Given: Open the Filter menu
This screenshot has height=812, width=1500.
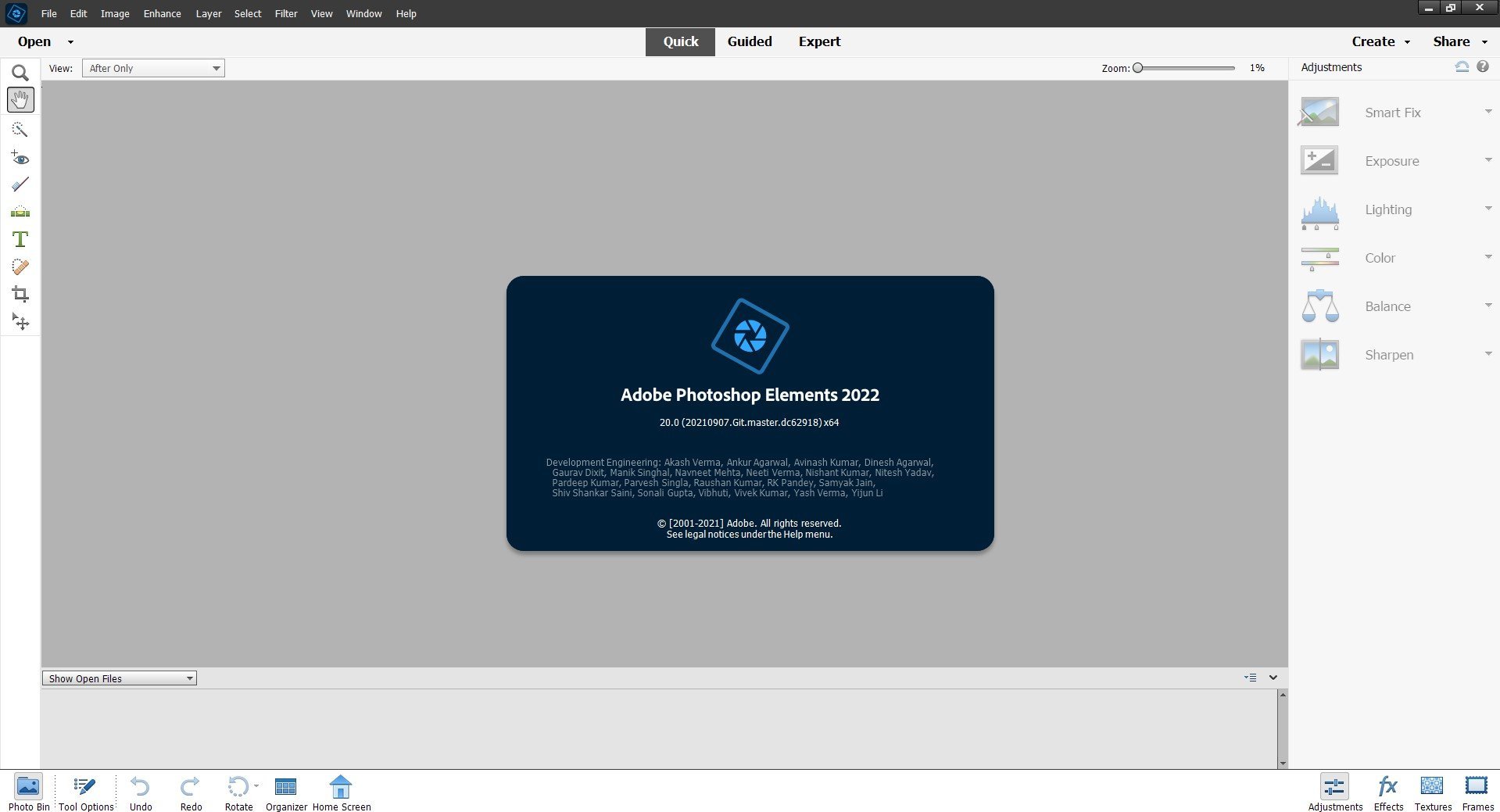Looking at the screenshot, I should 286,13.
